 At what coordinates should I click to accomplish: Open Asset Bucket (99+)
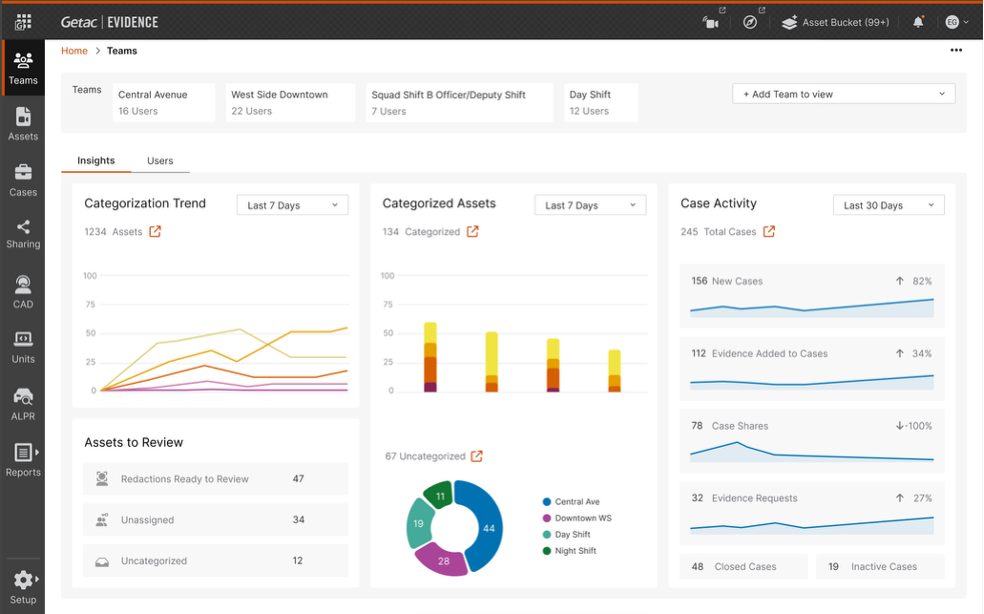[835, 22]
